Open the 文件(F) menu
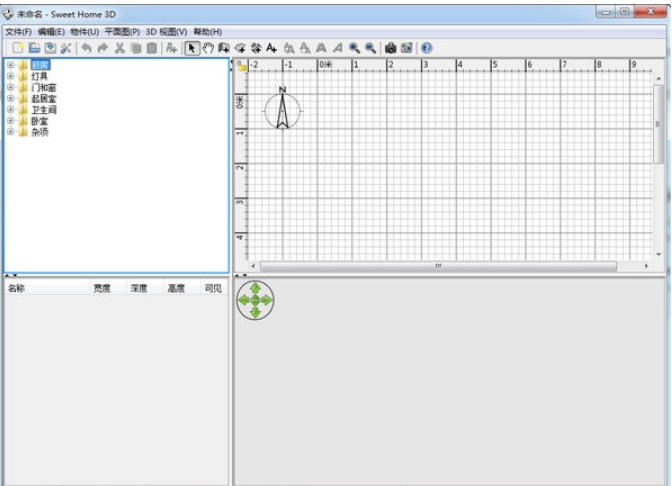 pos(19,32)
